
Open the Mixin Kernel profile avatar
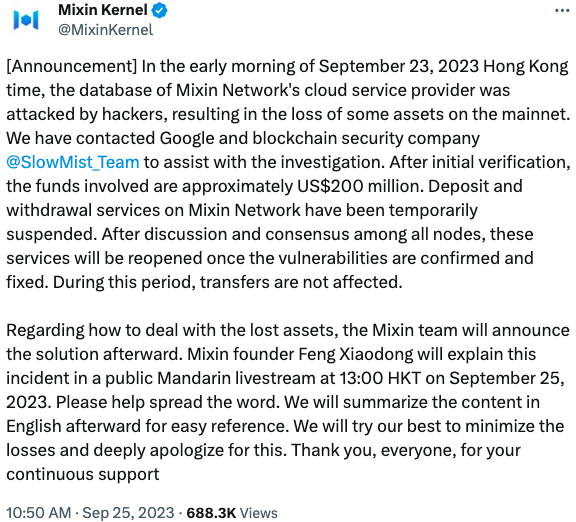pos(26,20)
